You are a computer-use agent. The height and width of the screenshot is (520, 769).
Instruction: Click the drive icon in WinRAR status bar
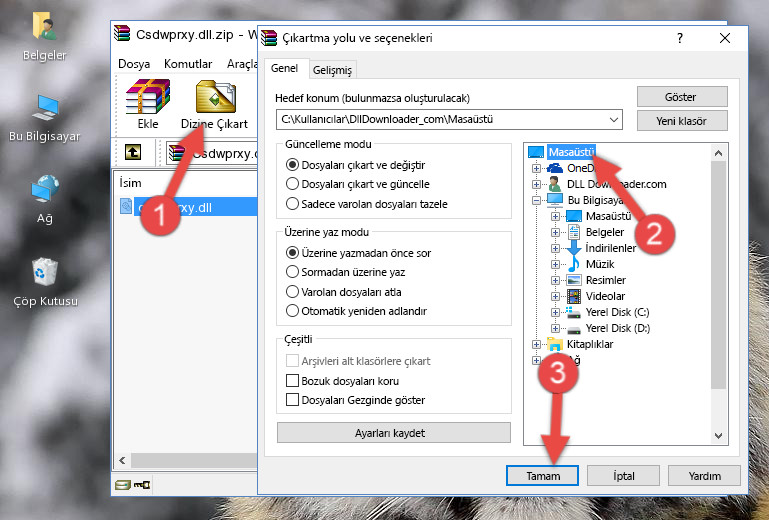[x=123, y=485]
